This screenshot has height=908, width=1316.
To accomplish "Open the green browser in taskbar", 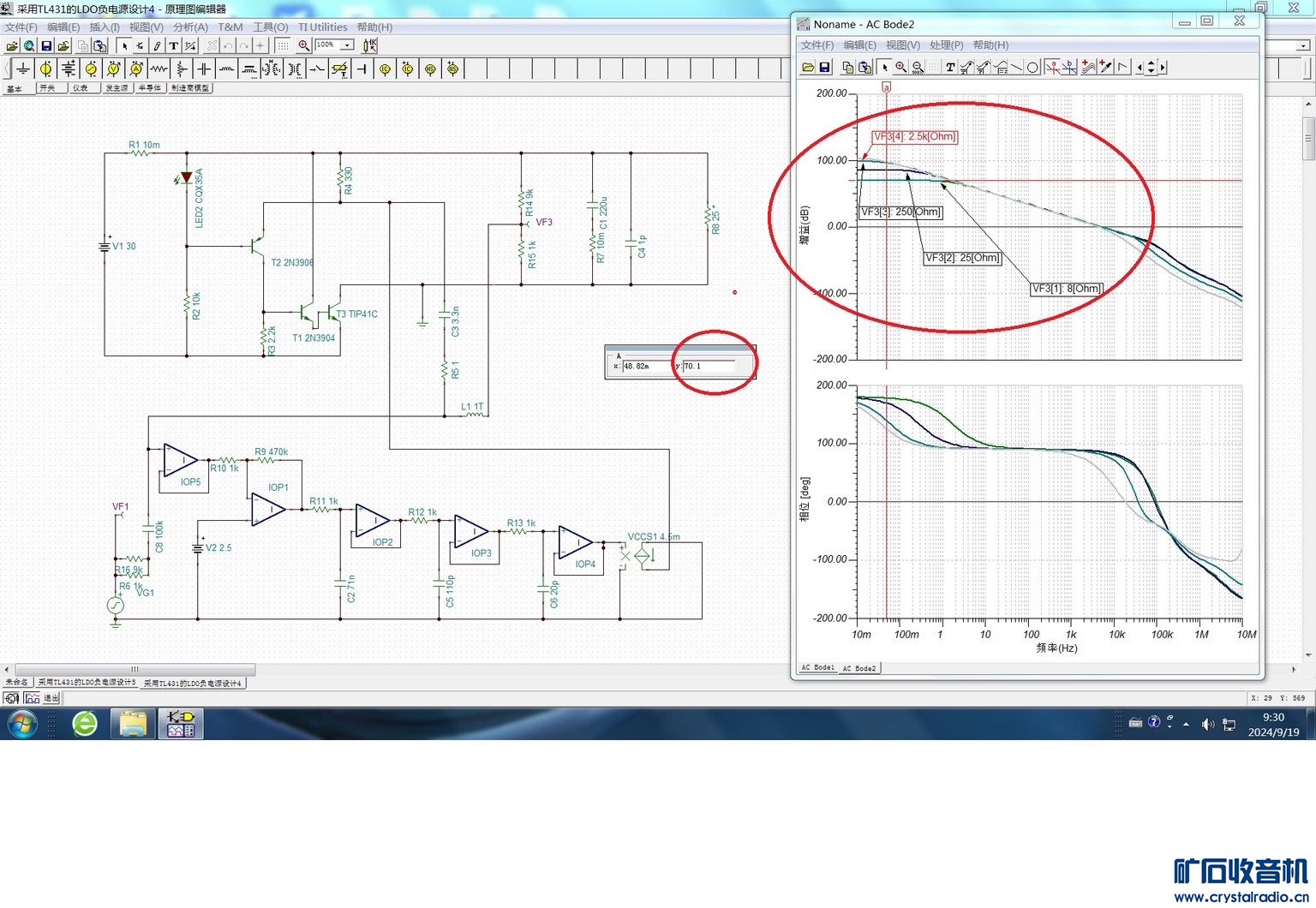I will coord(85,724).
